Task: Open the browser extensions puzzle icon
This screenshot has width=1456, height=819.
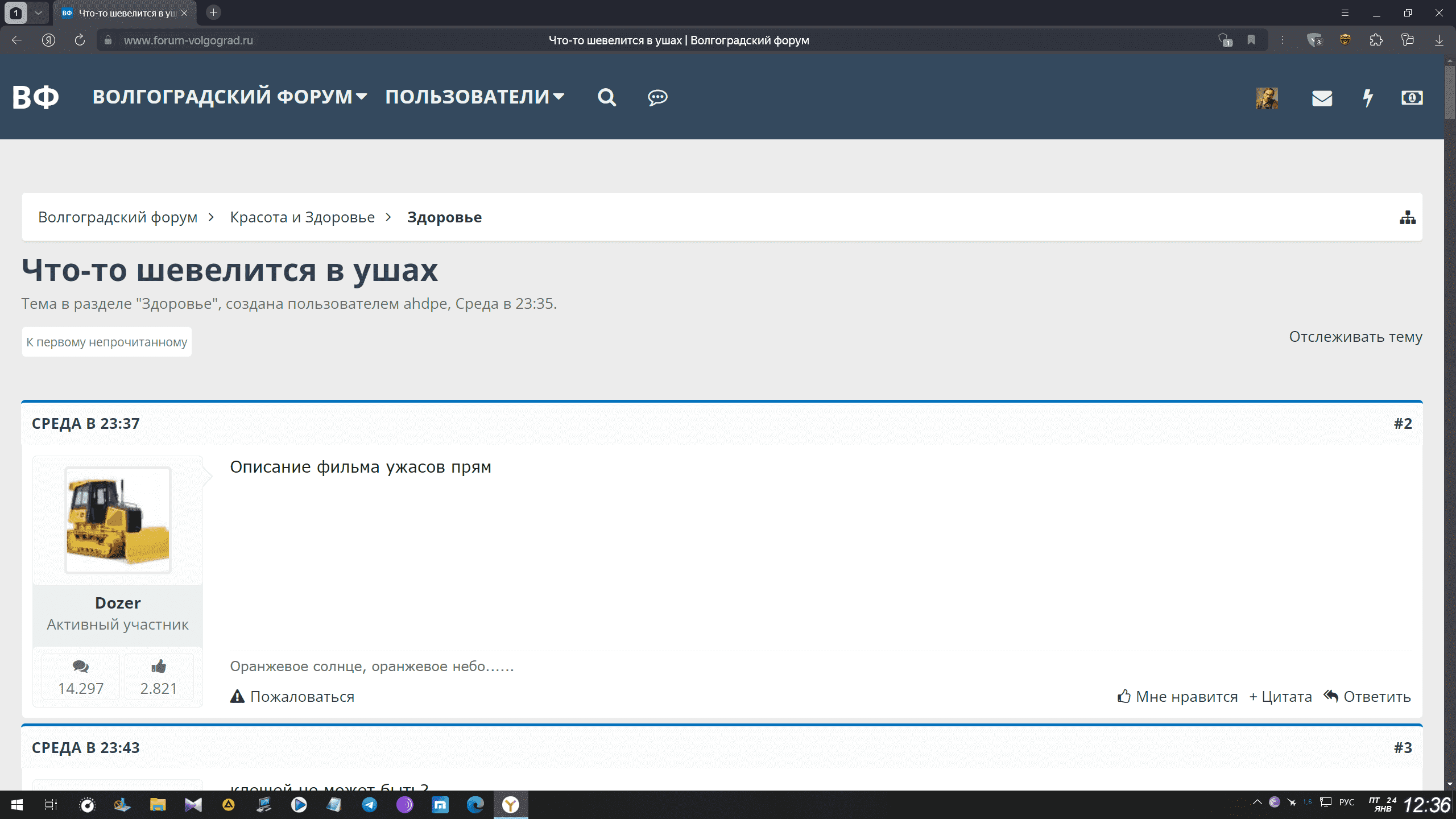Action: (x=1376, y=40)
